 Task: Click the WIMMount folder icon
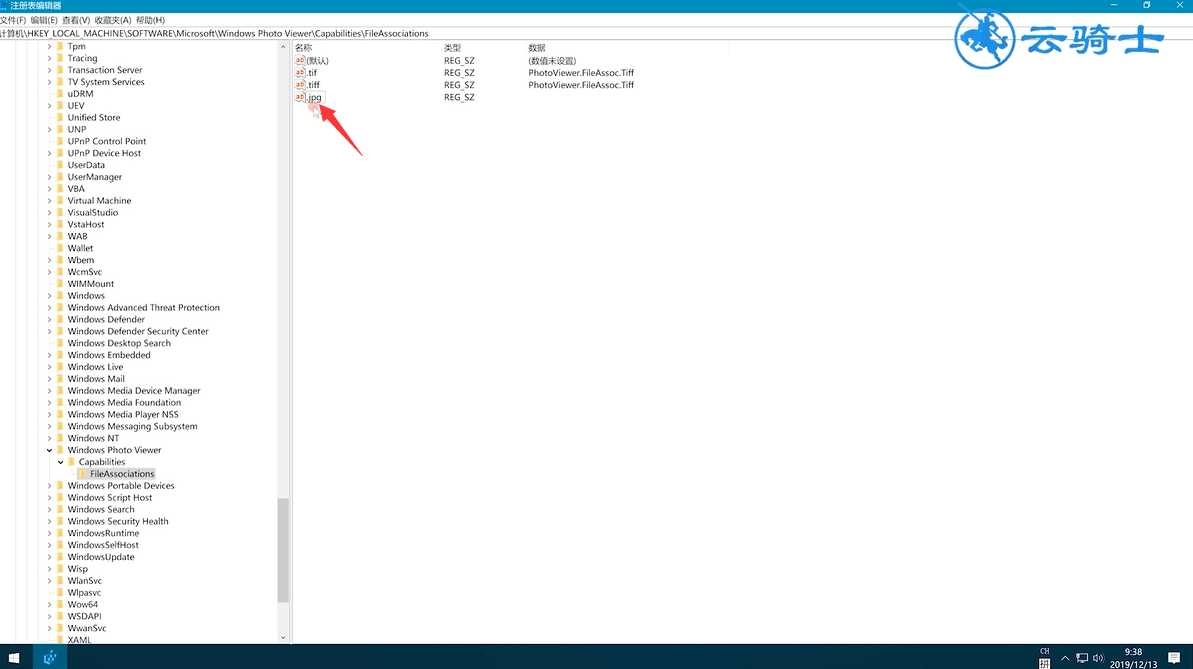pos(60,284)
